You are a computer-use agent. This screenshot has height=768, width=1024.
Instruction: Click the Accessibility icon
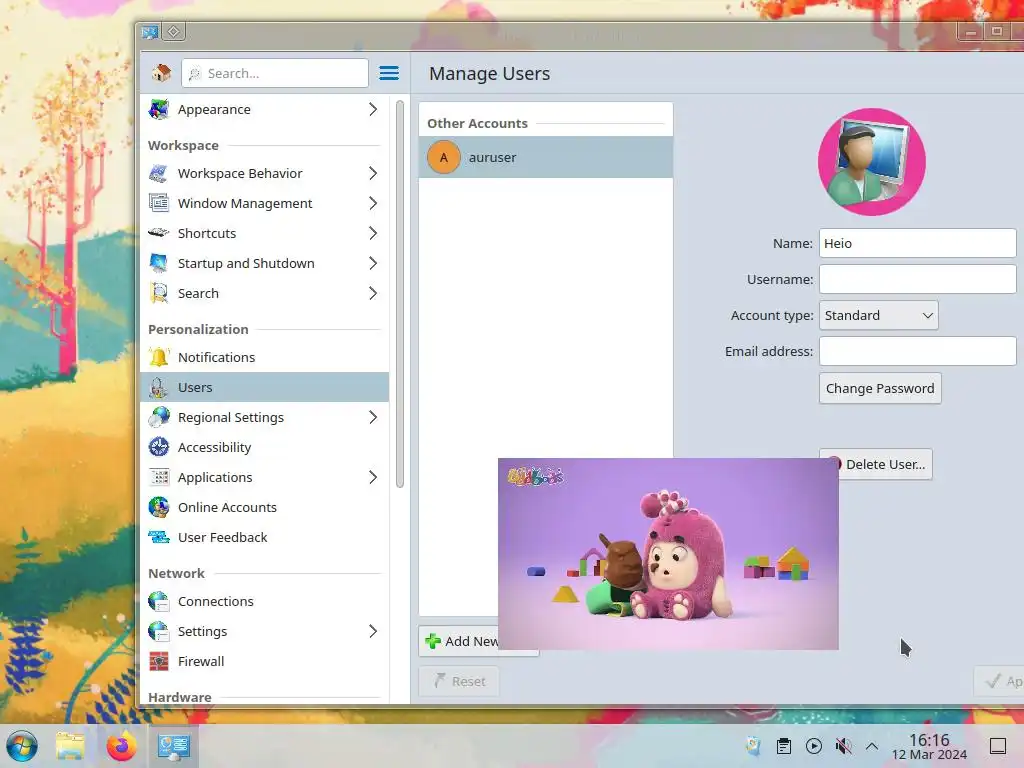[159, 447]
